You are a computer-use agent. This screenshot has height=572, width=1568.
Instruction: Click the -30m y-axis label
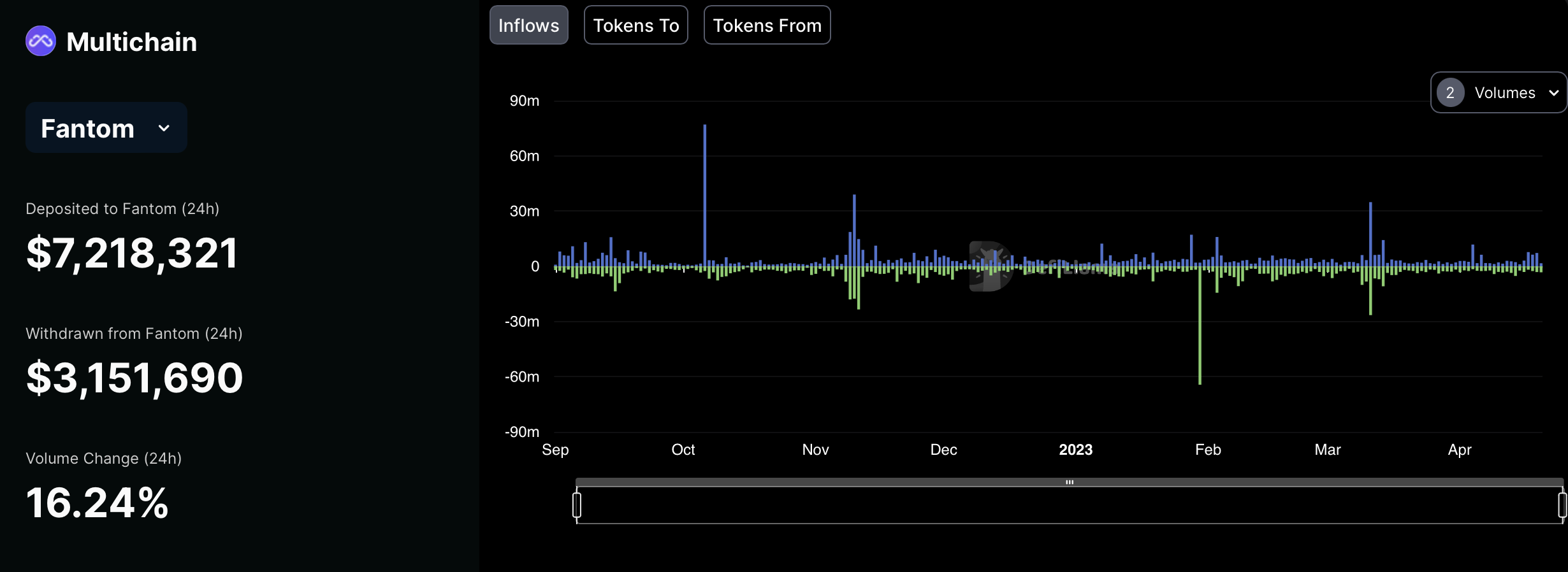tap(522, 322)
